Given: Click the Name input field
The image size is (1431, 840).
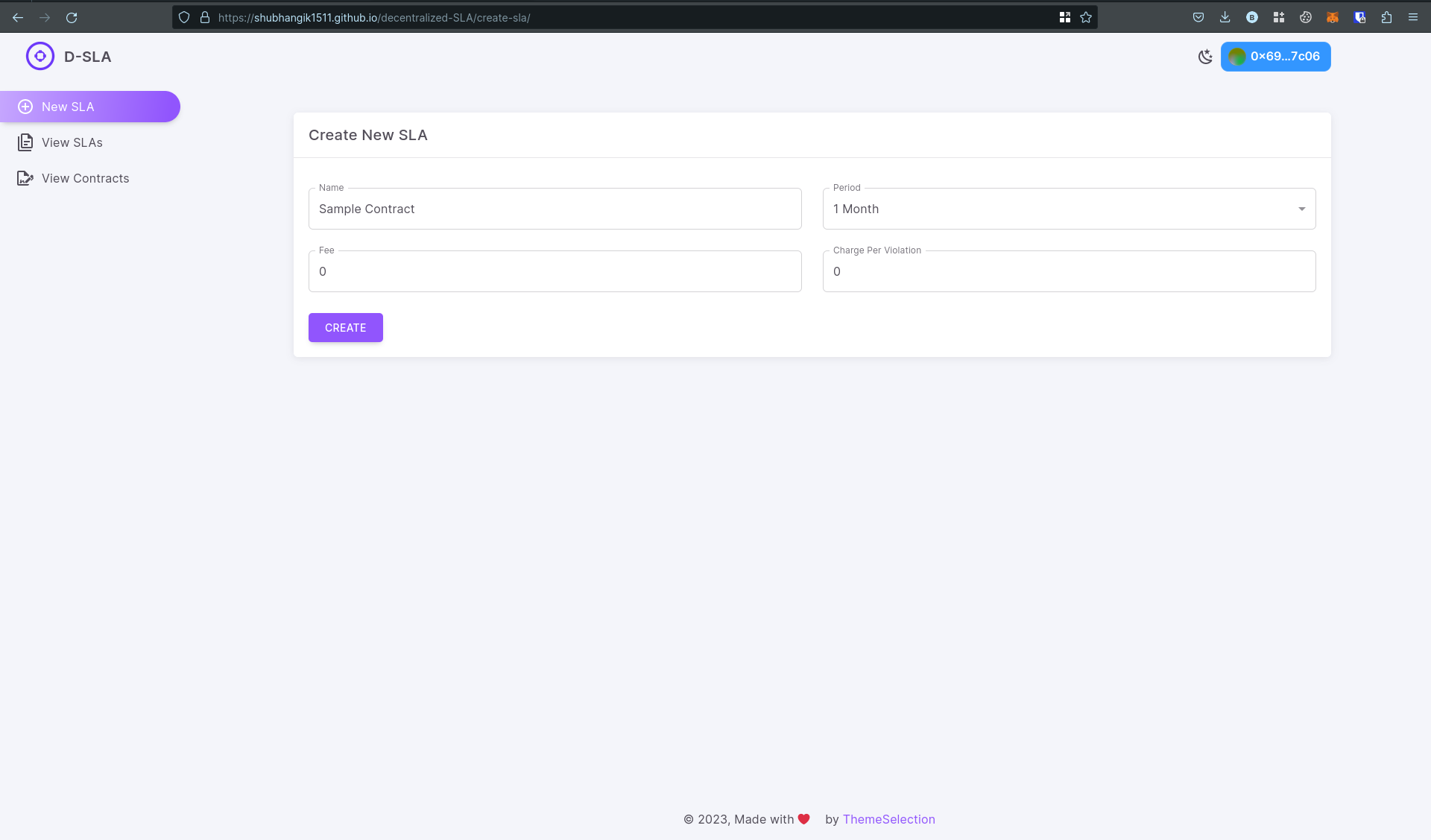Looking at the screenshot, I should [555, 209].
